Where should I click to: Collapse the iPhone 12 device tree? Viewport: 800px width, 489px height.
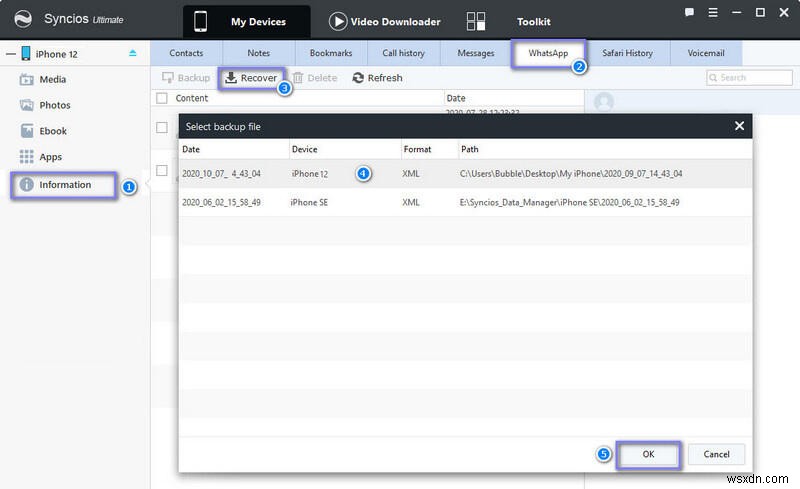(x=11, y=54)
